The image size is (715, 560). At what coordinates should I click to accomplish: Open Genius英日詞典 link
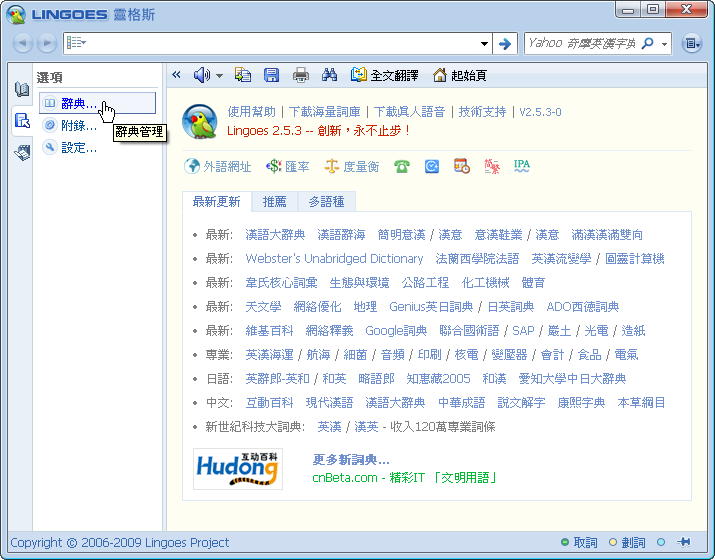[x=431, y=306]
